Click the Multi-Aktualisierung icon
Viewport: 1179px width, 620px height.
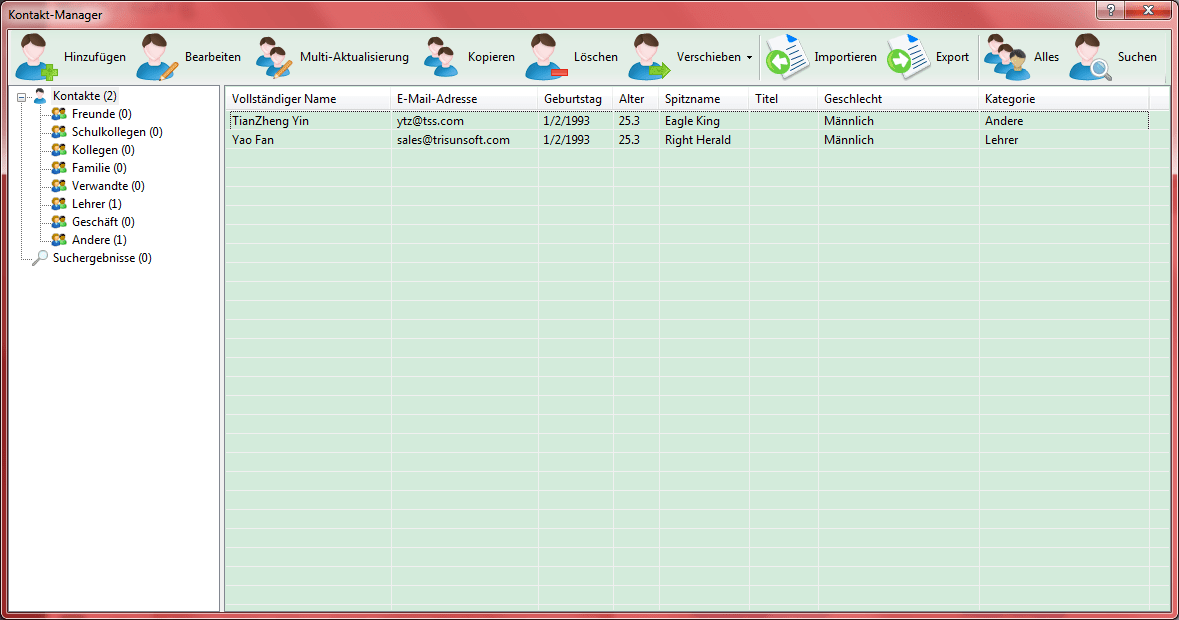coord(274,57)
